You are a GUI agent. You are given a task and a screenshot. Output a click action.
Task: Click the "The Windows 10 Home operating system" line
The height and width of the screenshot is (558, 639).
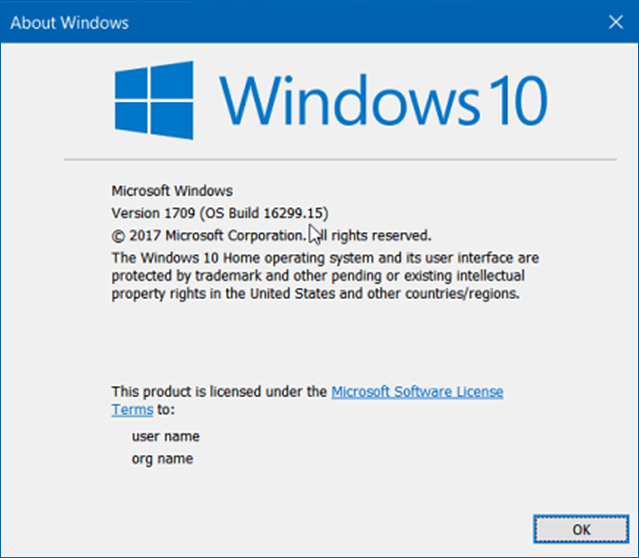325,258
